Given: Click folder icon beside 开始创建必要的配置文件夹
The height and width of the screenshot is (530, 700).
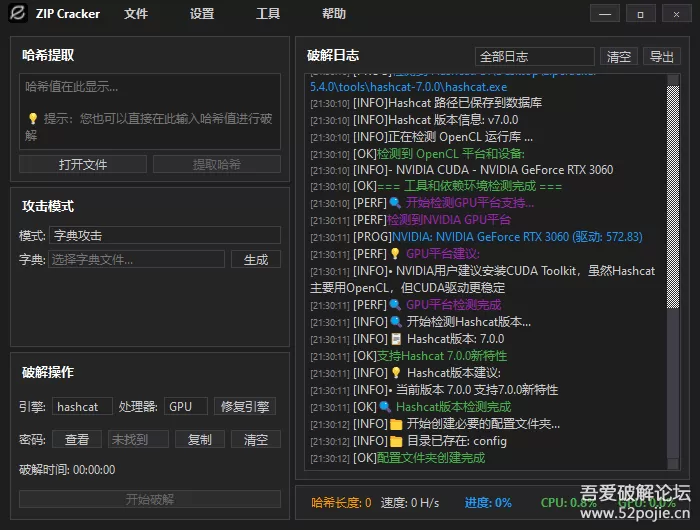Looking at the screenshot, I should coord(396,424).
